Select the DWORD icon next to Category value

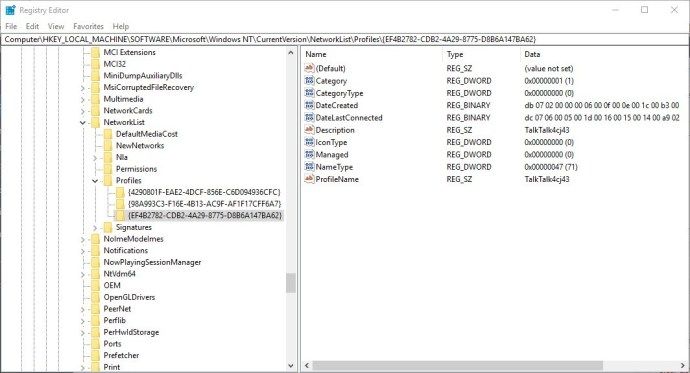[x=309, y=80]
